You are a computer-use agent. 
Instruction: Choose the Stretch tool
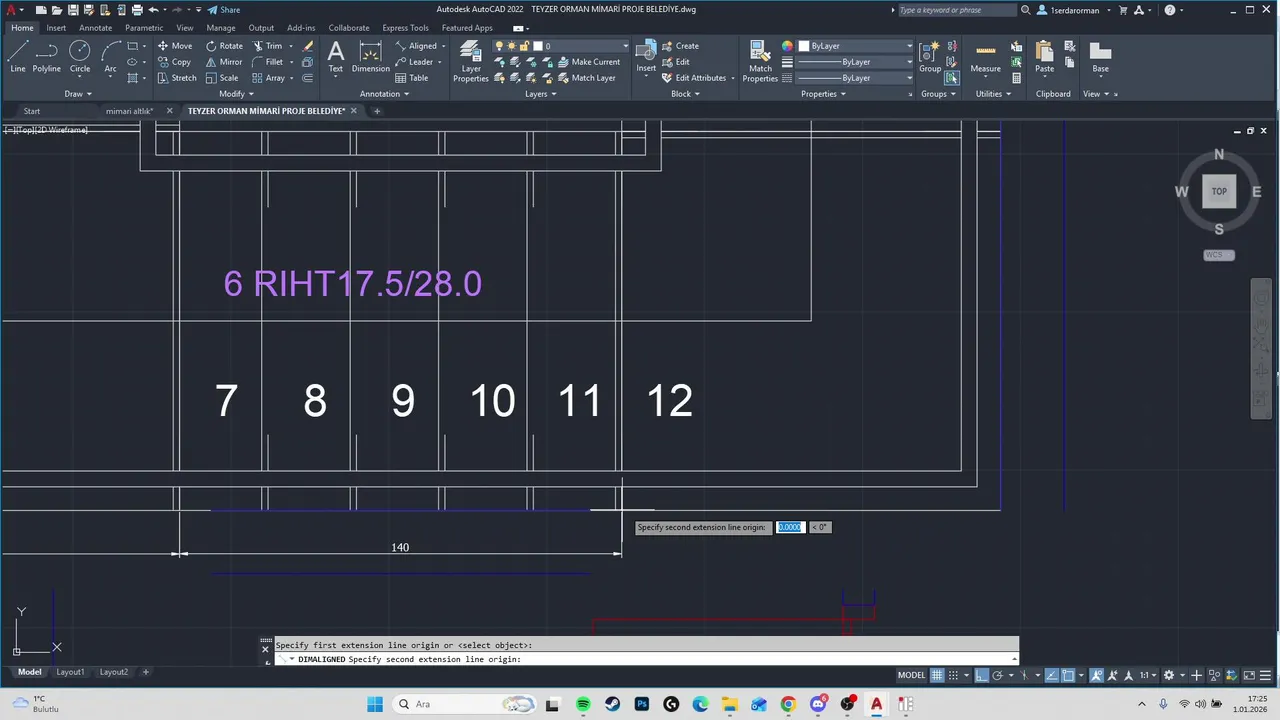[177, 78]
